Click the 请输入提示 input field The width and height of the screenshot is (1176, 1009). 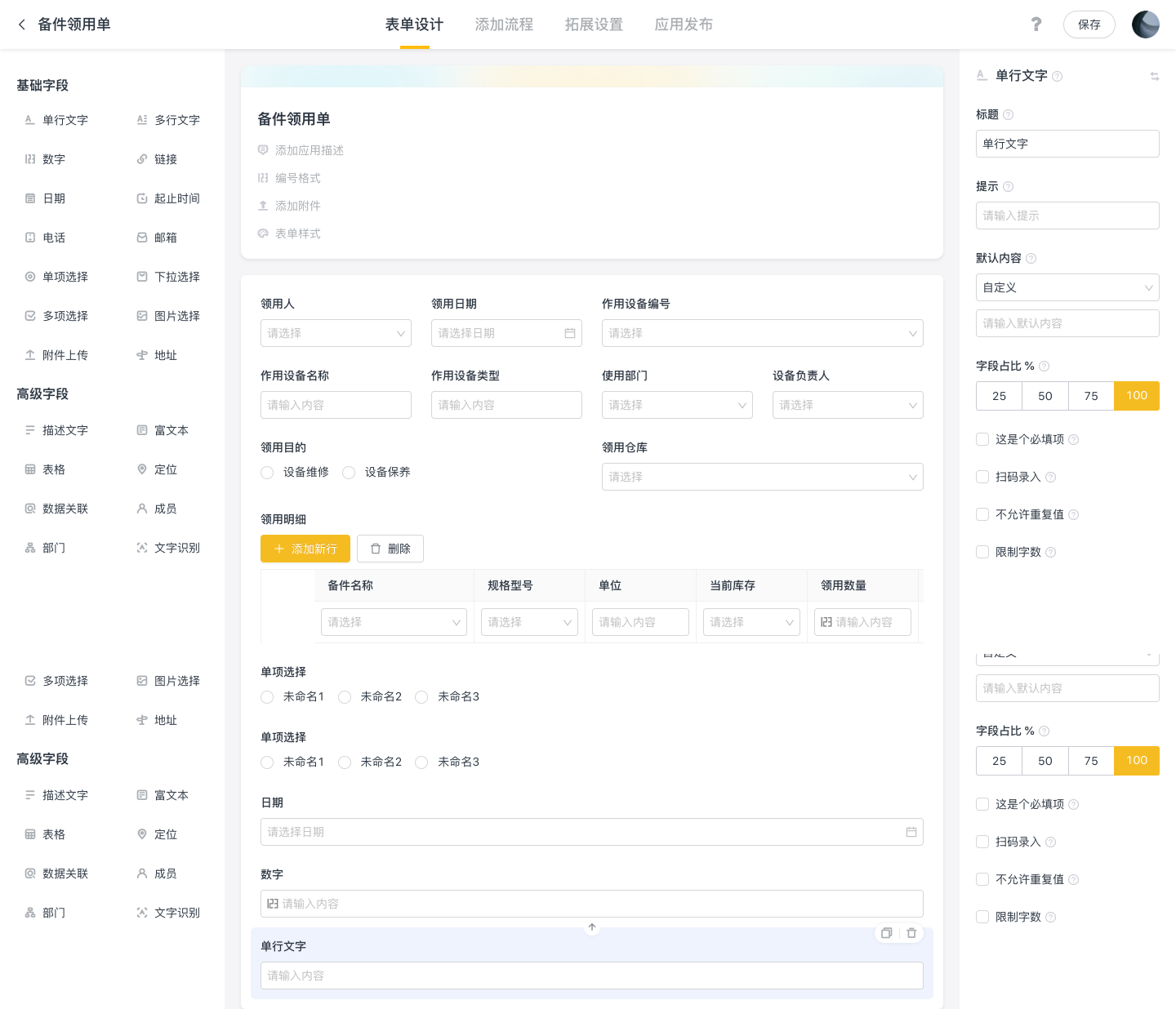pos(1067,216)
